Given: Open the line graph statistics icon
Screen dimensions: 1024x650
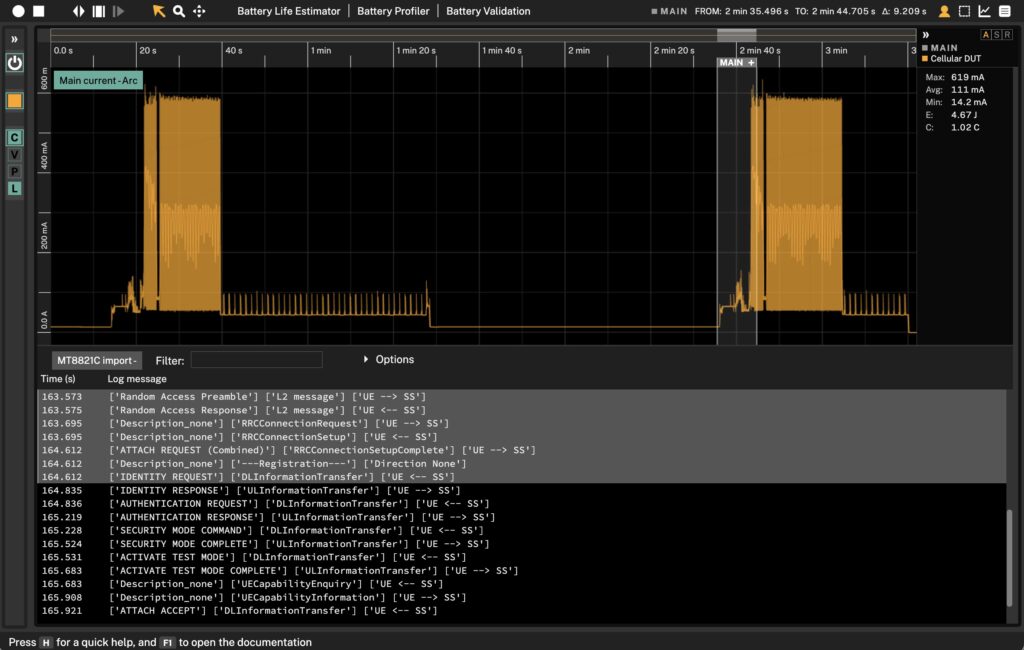Looking at the screenshot, I should coord(984,11).
